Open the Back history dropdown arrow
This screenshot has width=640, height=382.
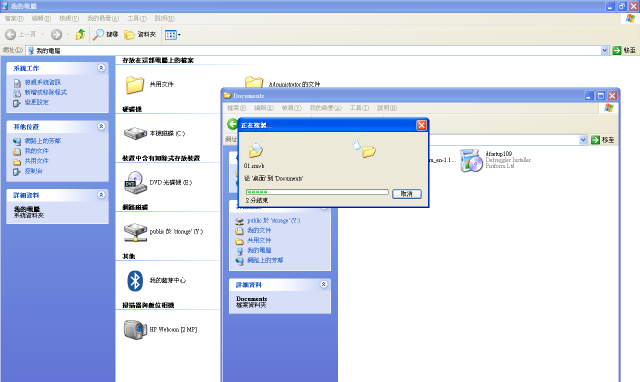click(x=42, y=35)
